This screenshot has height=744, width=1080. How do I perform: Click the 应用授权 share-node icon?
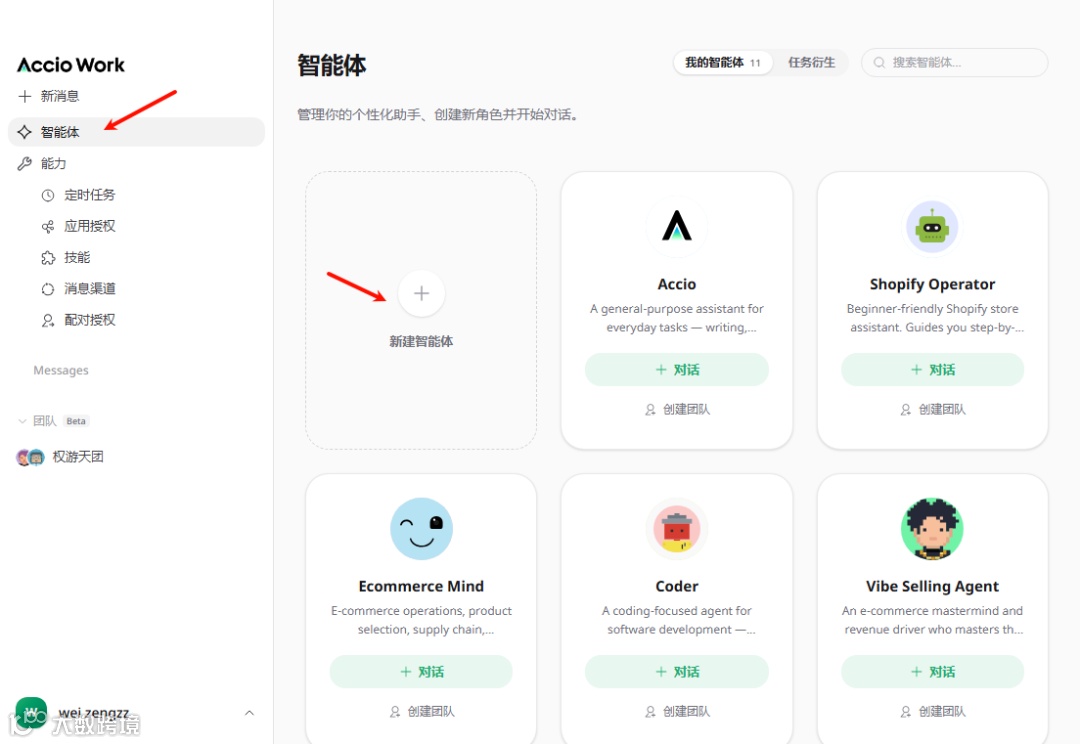[x=48, y=227]
